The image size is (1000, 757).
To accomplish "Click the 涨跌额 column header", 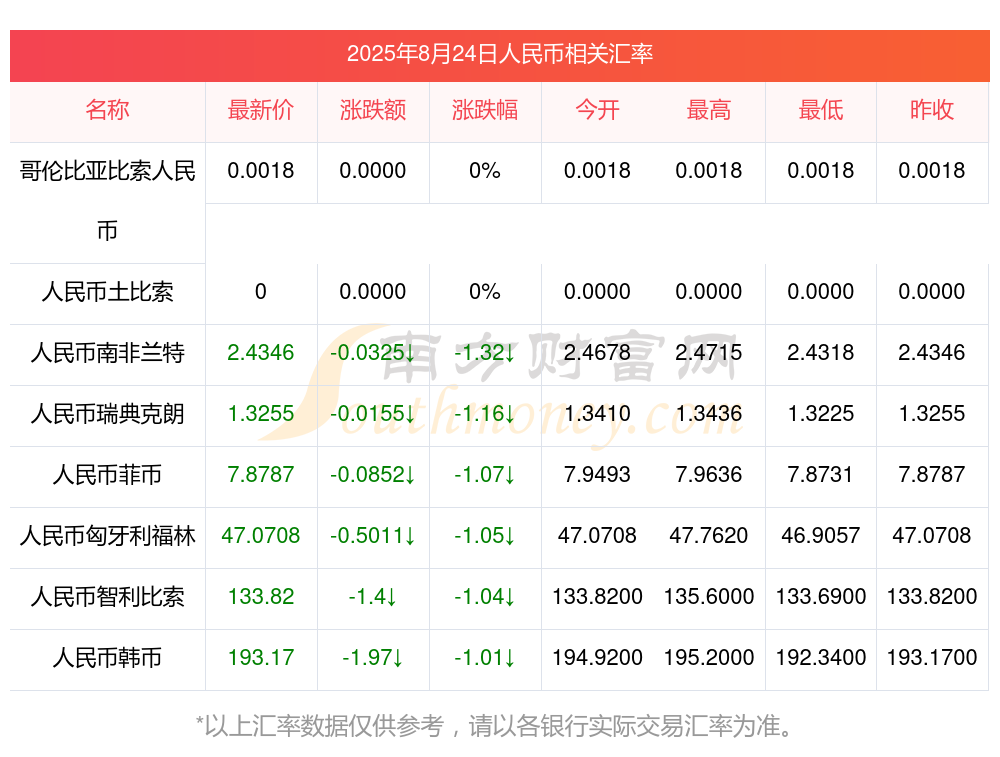I will tap(373, 110).
